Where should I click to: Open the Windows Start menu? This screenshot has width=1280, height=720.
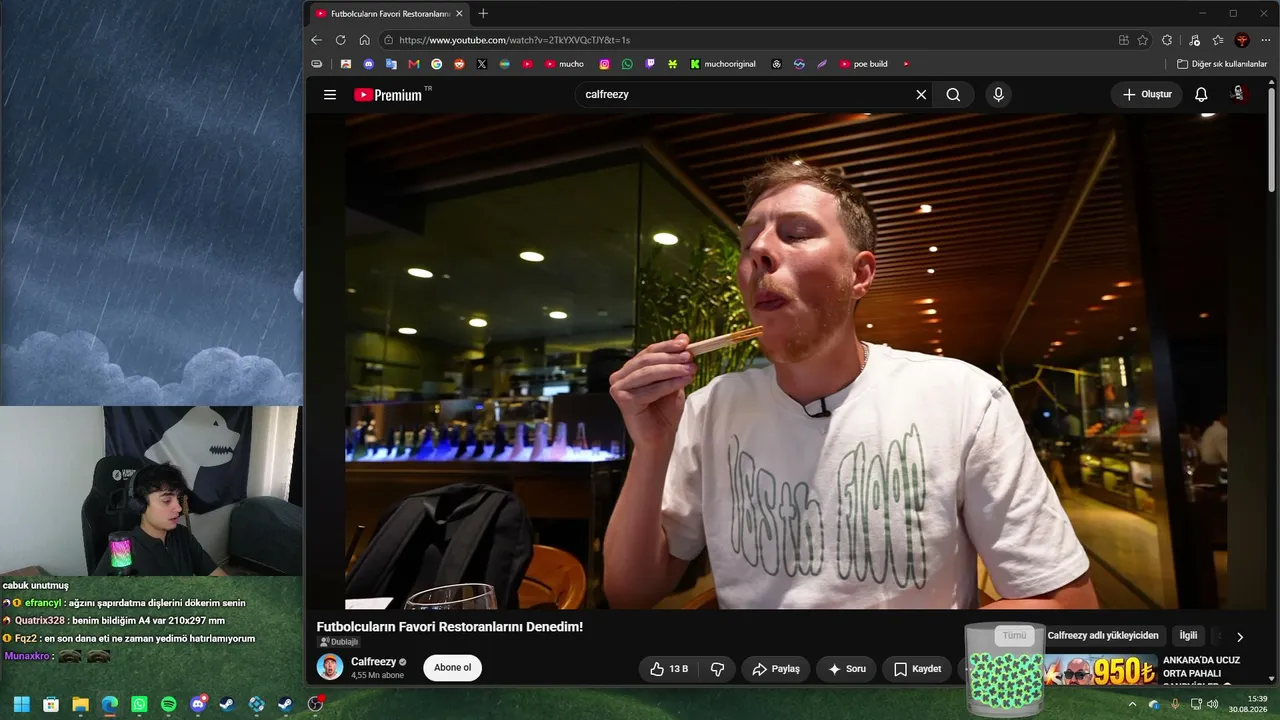click(21, 704)
